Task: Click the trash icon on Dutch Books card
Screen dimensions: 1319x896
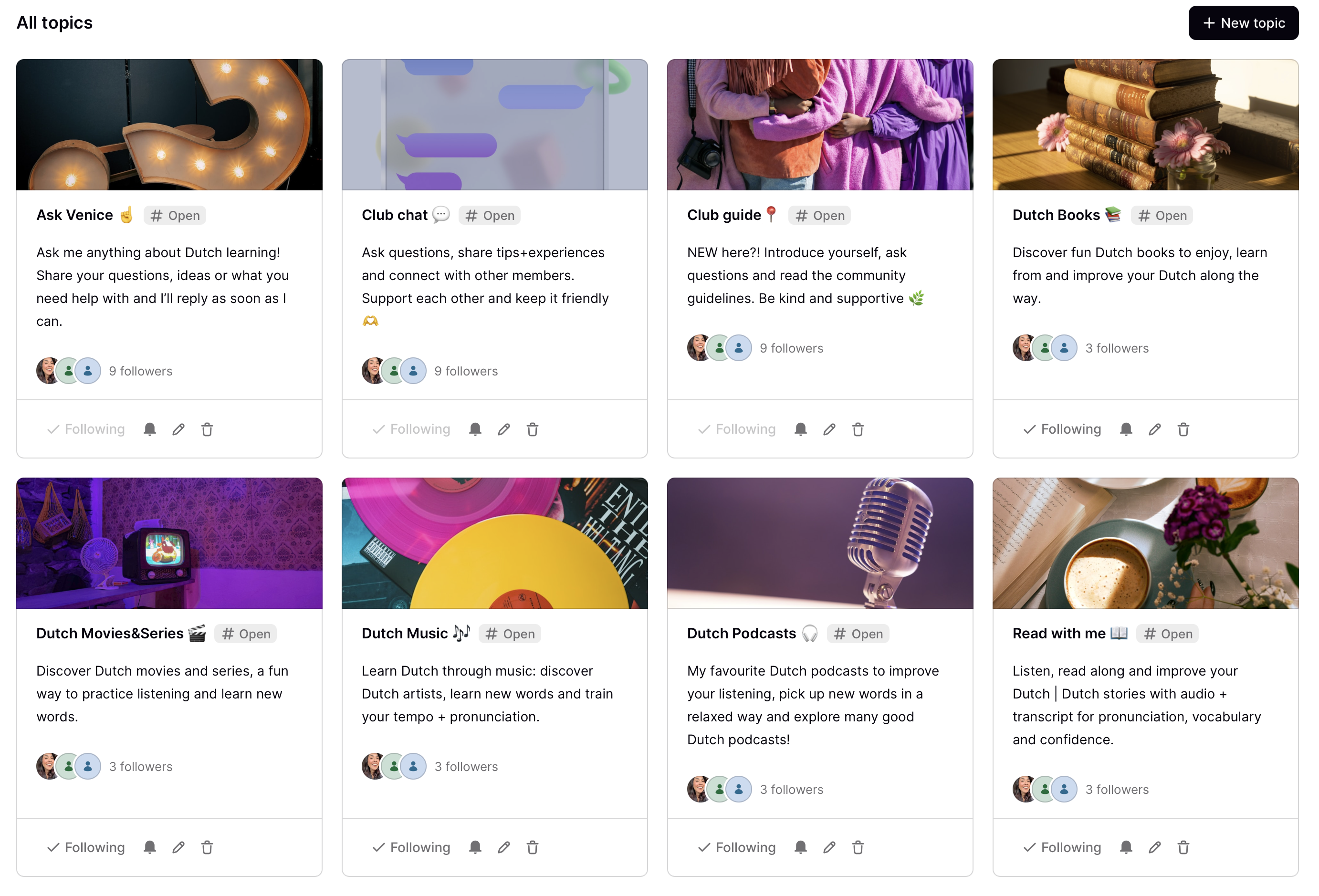Action: point(1183,429)
